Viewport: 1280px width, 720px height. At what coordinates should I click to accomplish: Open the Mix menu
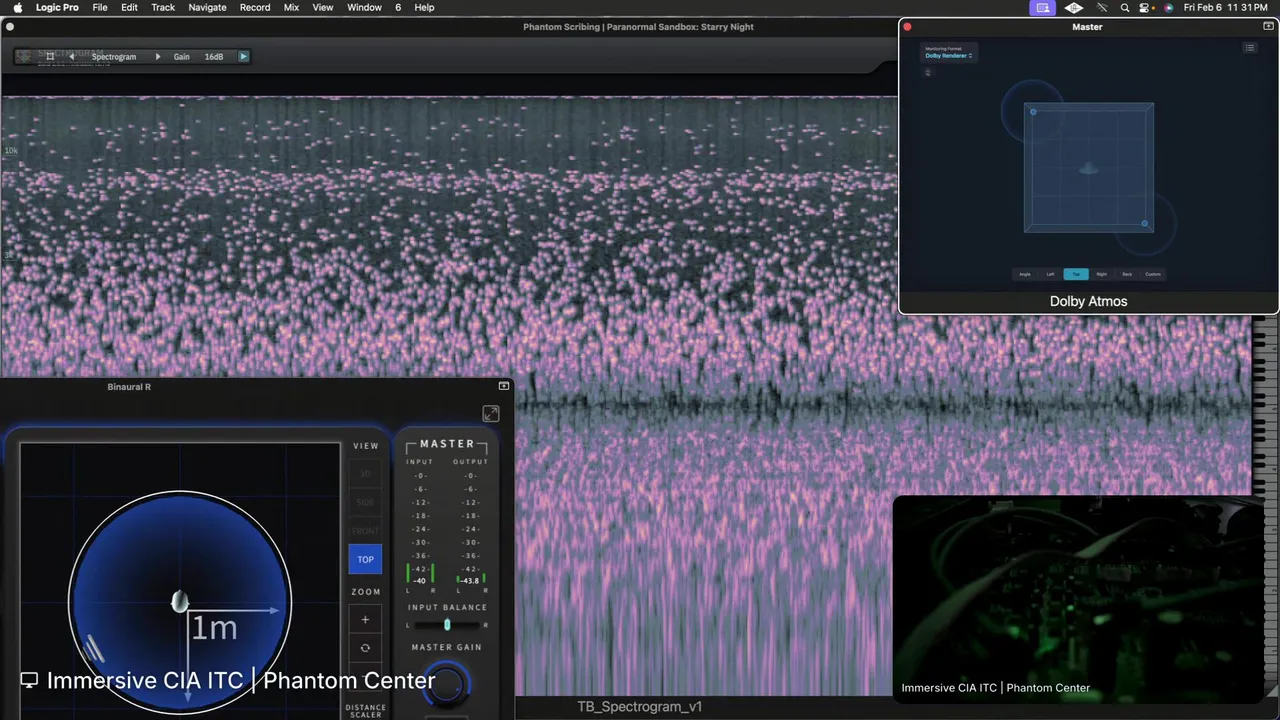(291, 7)
